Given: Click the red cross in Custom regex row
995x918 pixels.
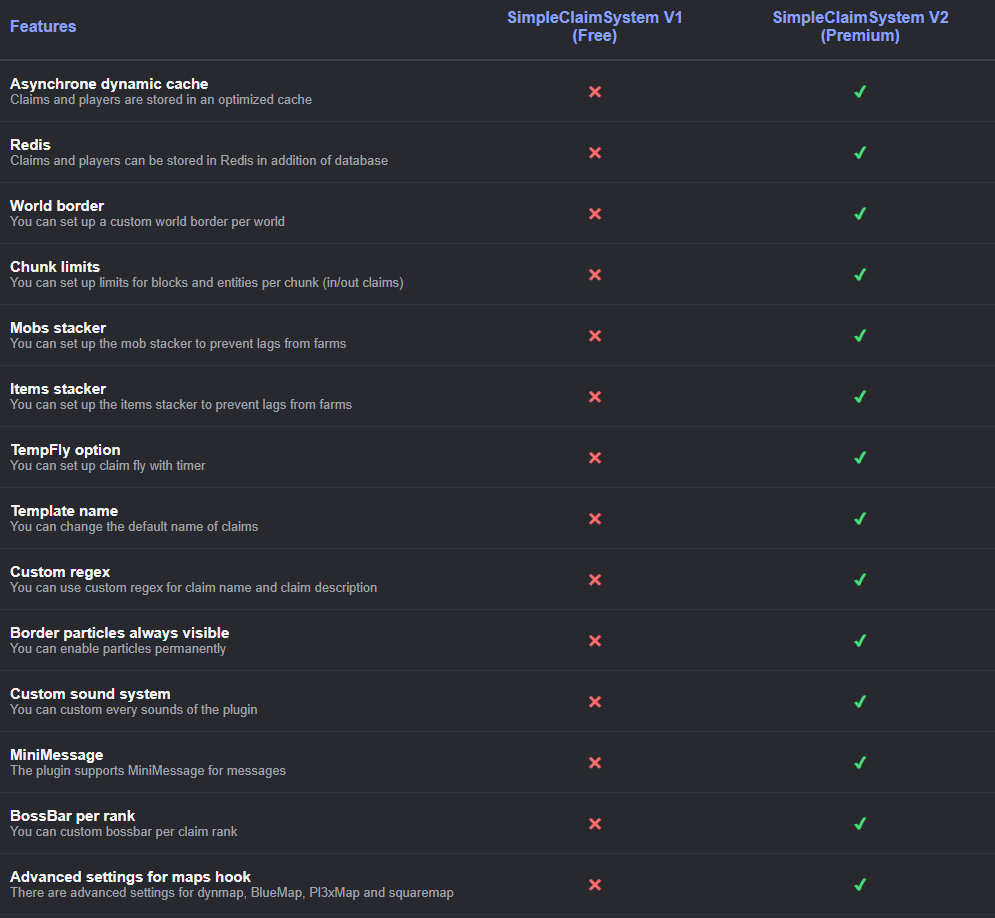Looking at the screenshot, I should click(595, 580).
